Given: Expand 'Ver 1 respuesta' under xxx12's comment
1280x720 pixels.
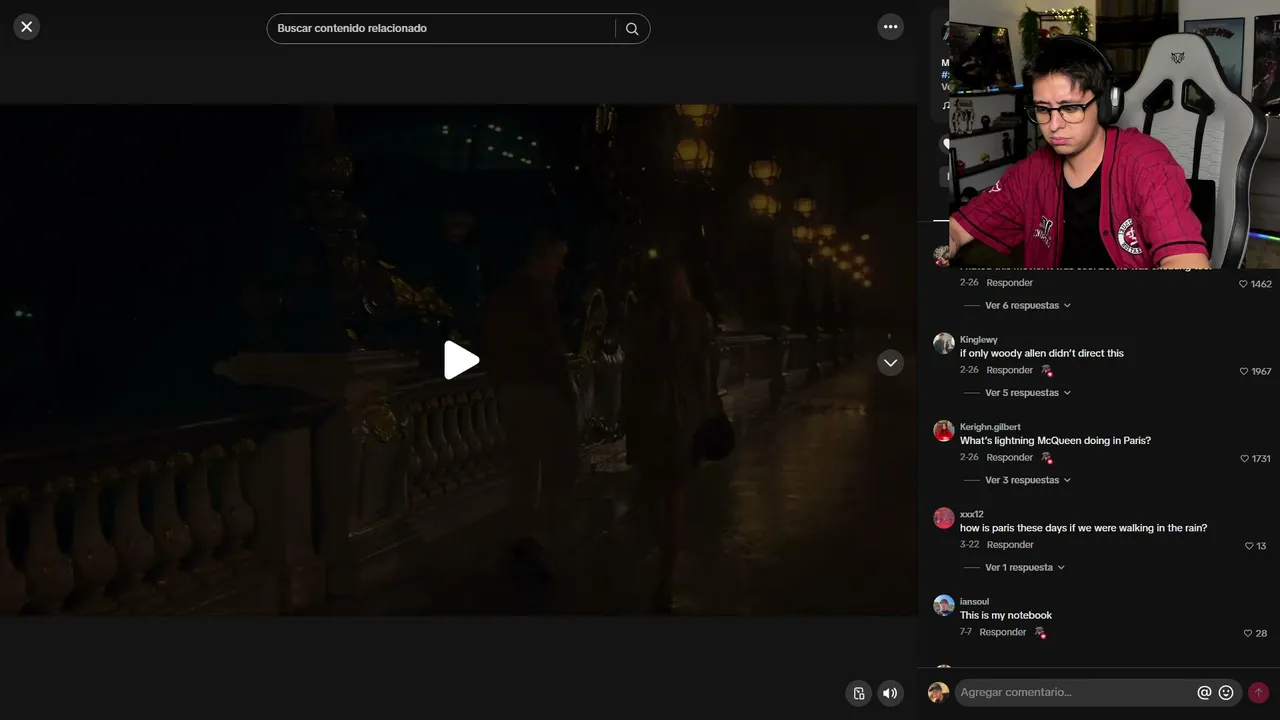Looking at the screenshot, I should [x=1025, y=567].
